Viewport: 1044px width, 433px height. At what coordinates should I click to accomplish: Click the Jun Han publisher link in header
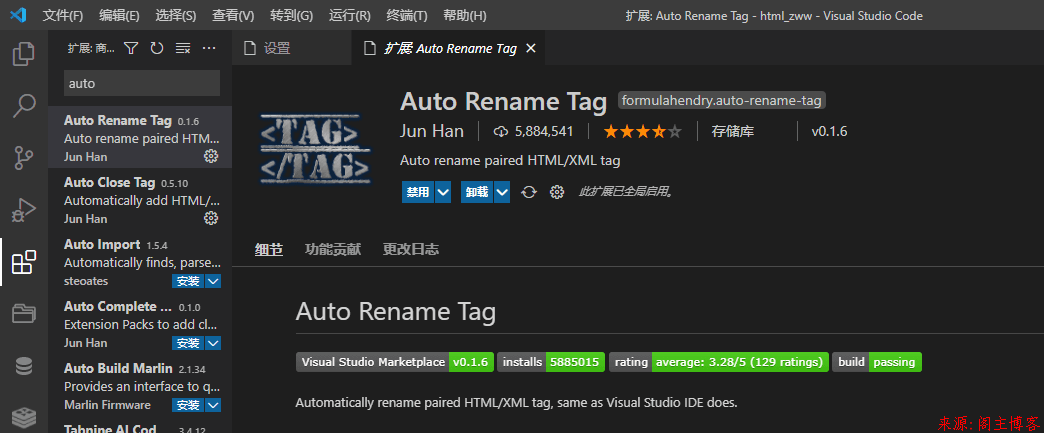(x=431, y=131)
